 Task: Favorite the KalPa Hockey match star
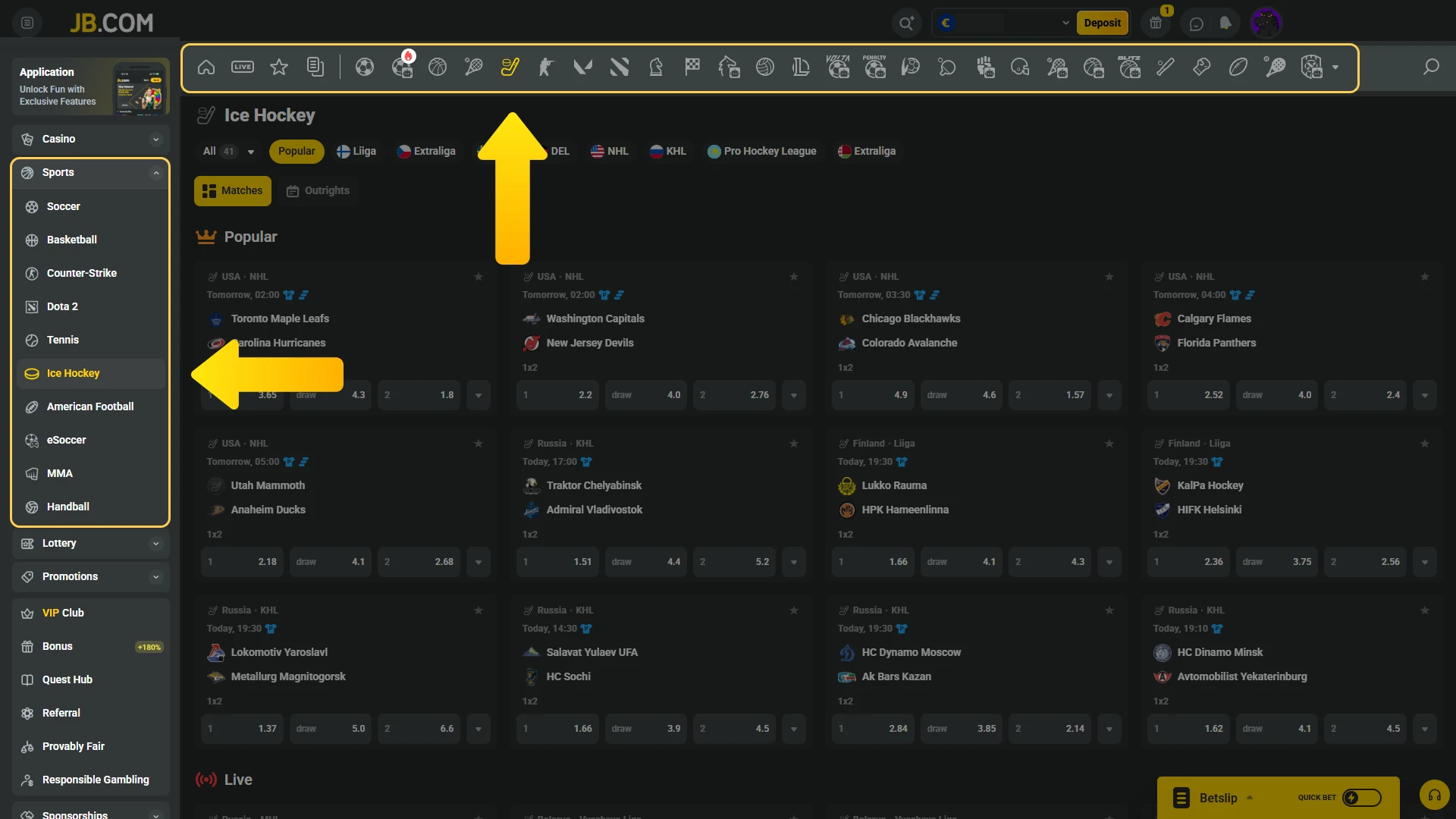[x=1425, y=444]
